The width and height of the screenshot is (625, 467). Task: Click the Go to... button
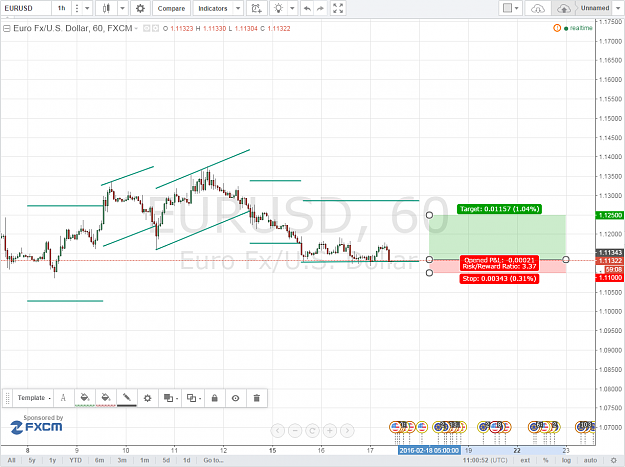pyautogui.click(x=214, y=460)
